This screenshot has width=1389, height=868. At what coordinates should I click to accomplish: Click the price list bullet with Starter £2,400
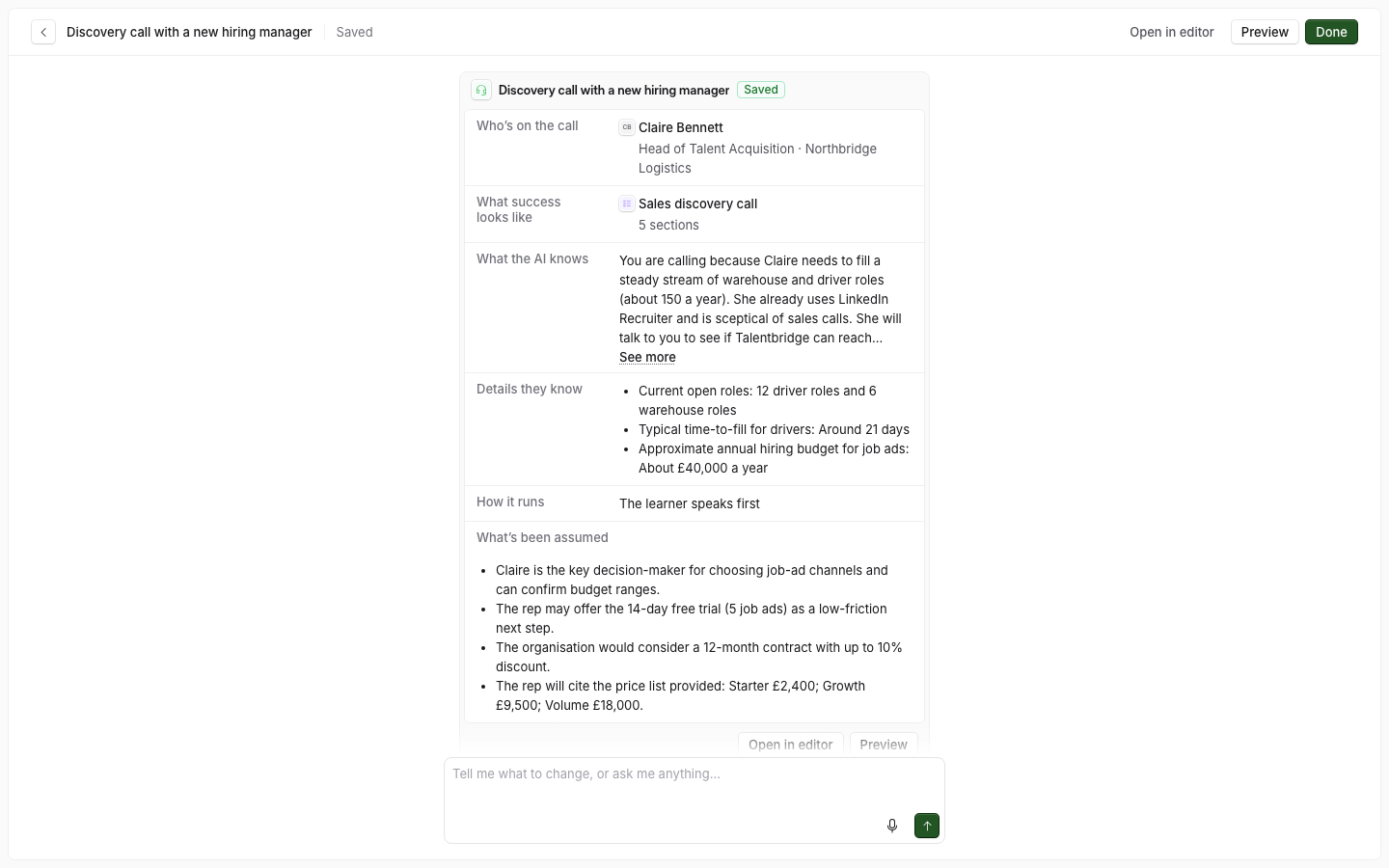(681, 695)
